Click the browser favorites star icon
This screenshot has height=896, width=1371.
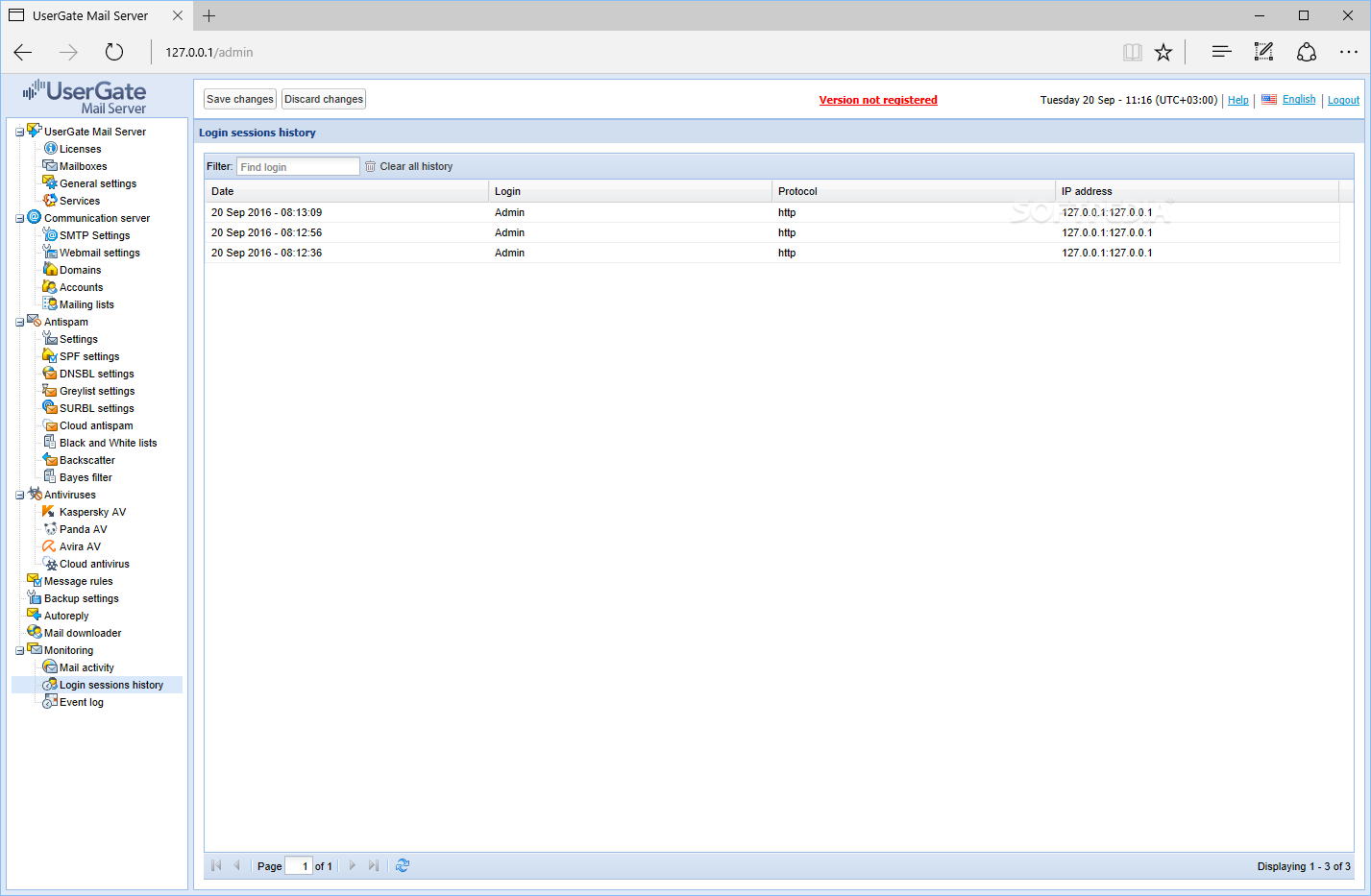[1163, 52]
